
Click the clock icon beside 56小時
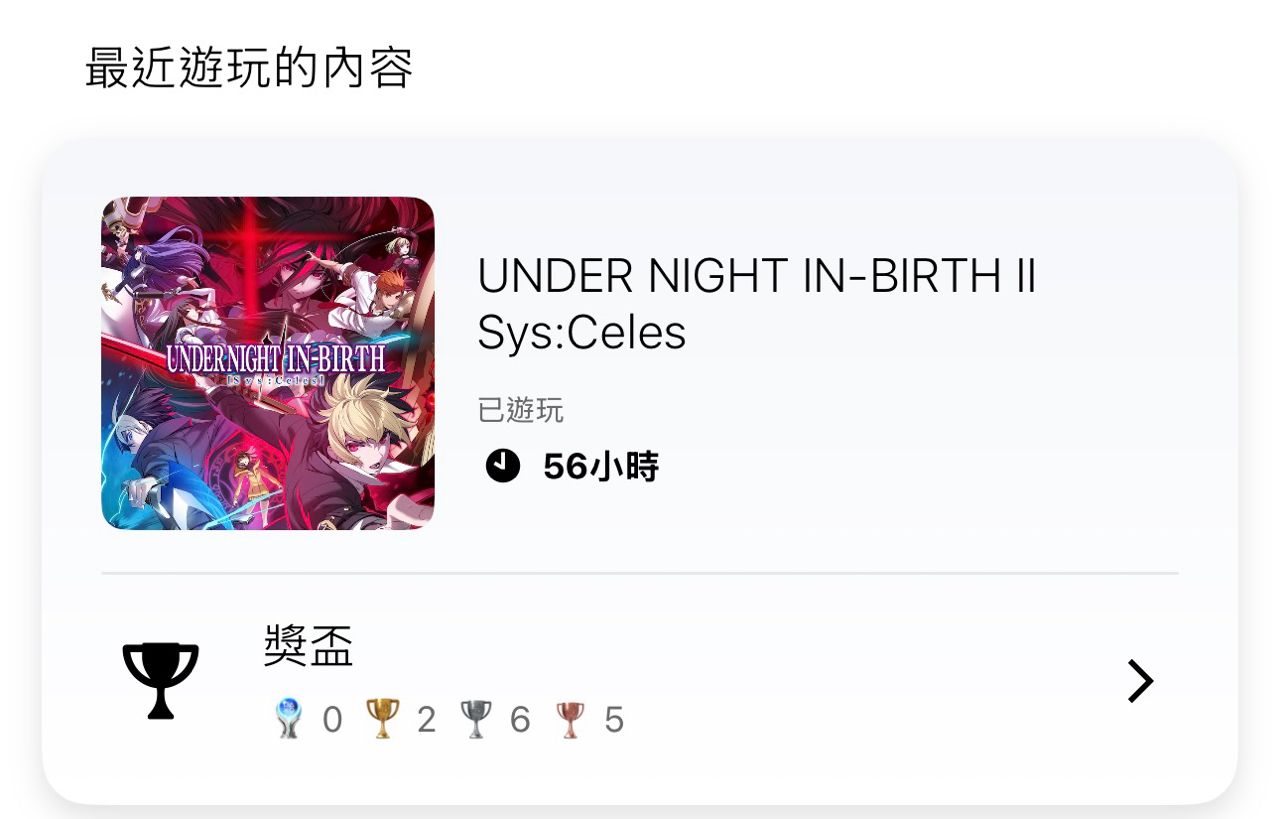(503, 466)
